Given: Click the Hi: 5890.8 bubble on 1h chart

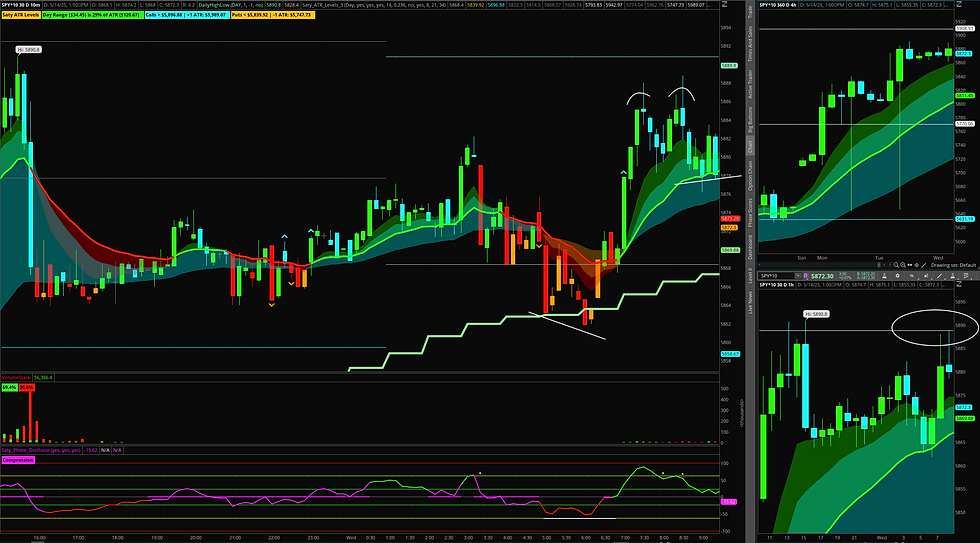Looking at the screenshot, I should [x=816, y=314].
